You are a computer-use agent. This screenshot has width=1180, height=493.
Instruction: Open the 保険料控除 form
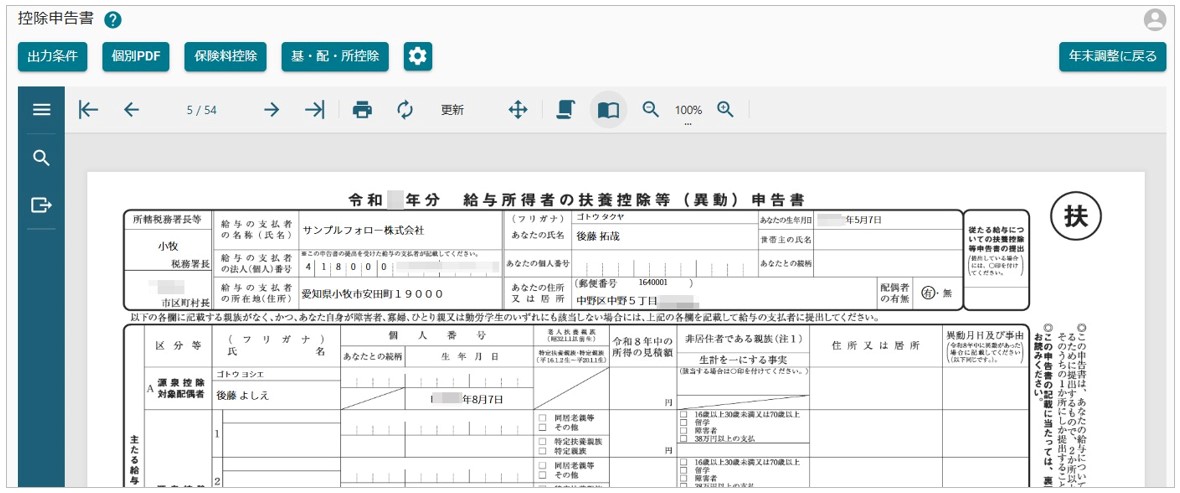225,57
